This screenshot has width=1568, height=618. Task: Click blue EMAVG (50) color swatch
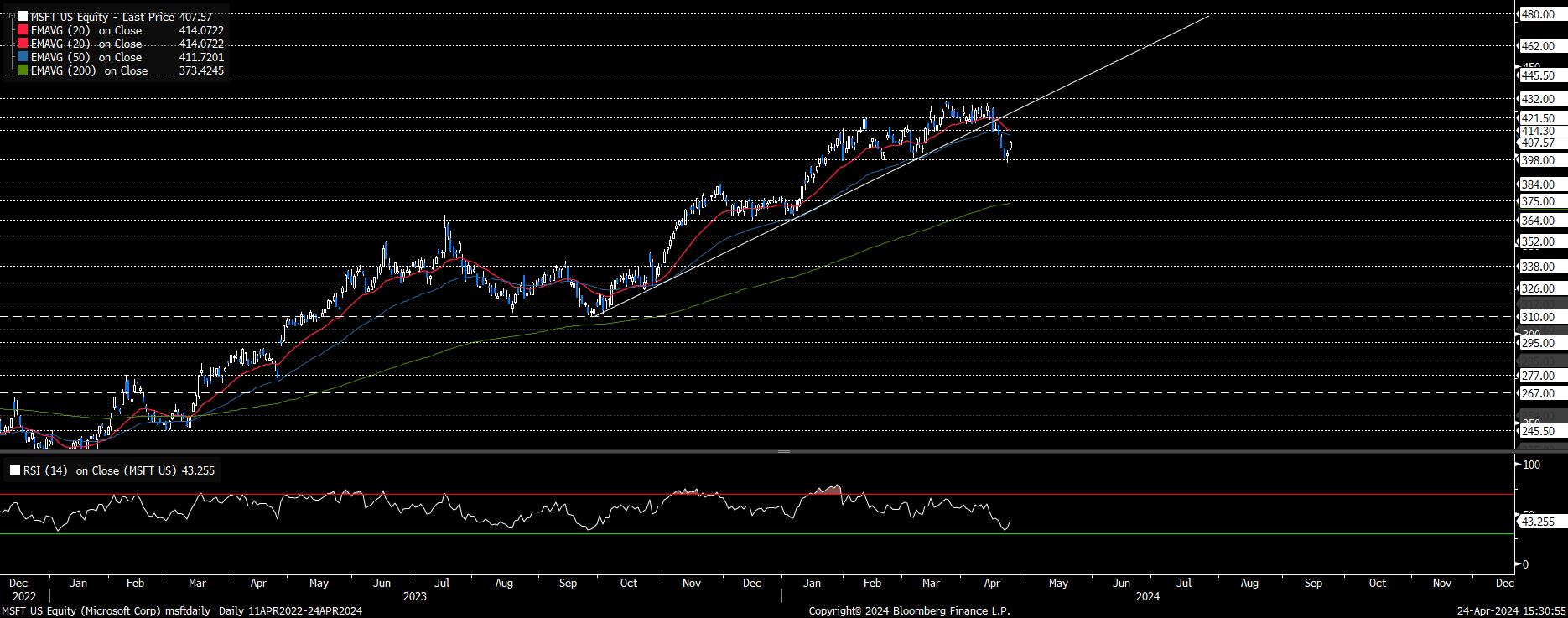[x=22, y=57]
